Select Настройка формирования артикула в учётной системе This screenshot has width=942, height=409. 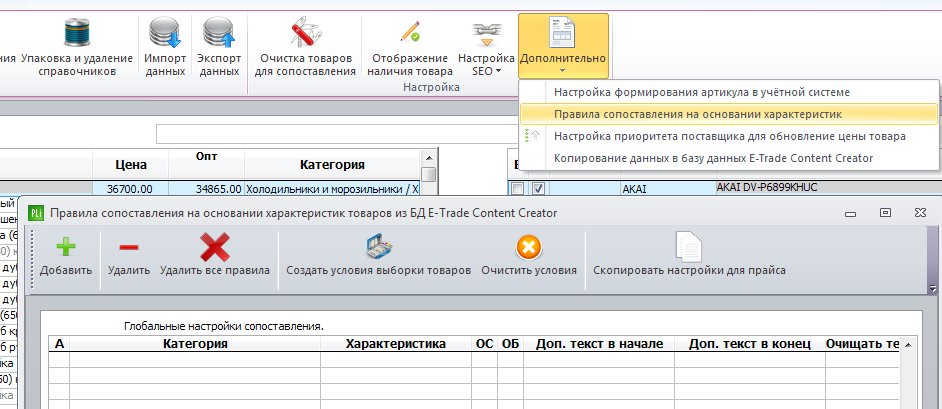(x=702, y=92)
